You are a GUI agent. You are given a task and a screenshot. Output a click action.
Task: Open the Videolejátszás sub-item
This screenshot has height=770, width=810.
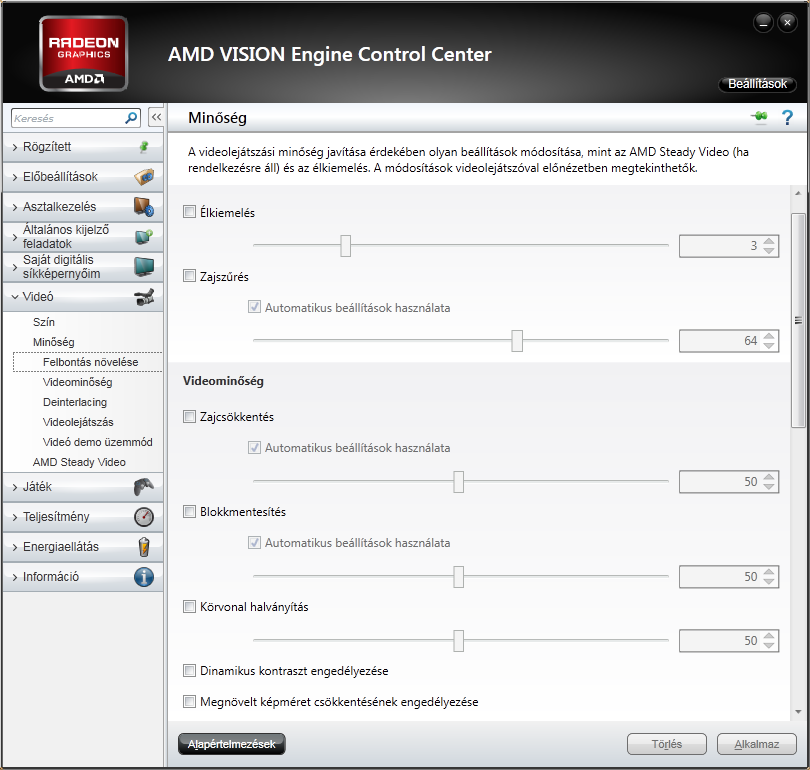click(78, 422)
